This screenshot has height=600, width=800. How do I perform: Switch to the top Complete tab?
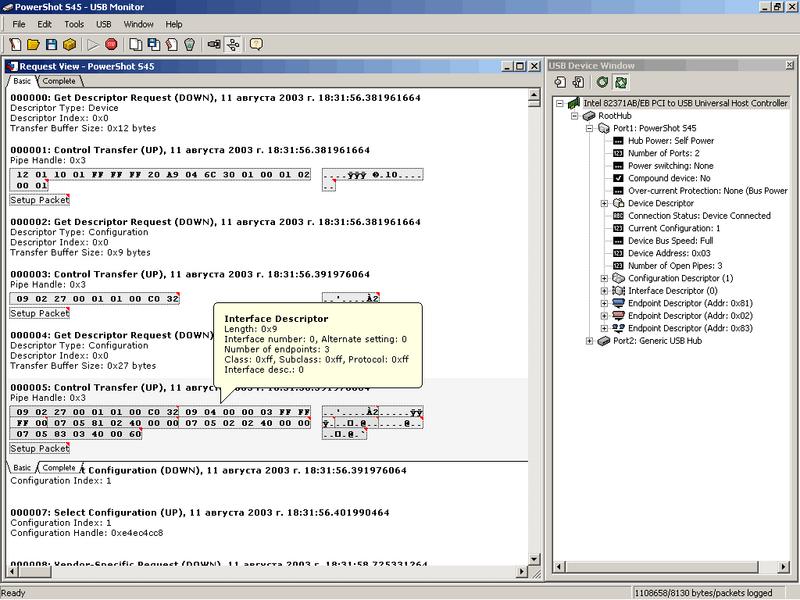pos(59,81)
